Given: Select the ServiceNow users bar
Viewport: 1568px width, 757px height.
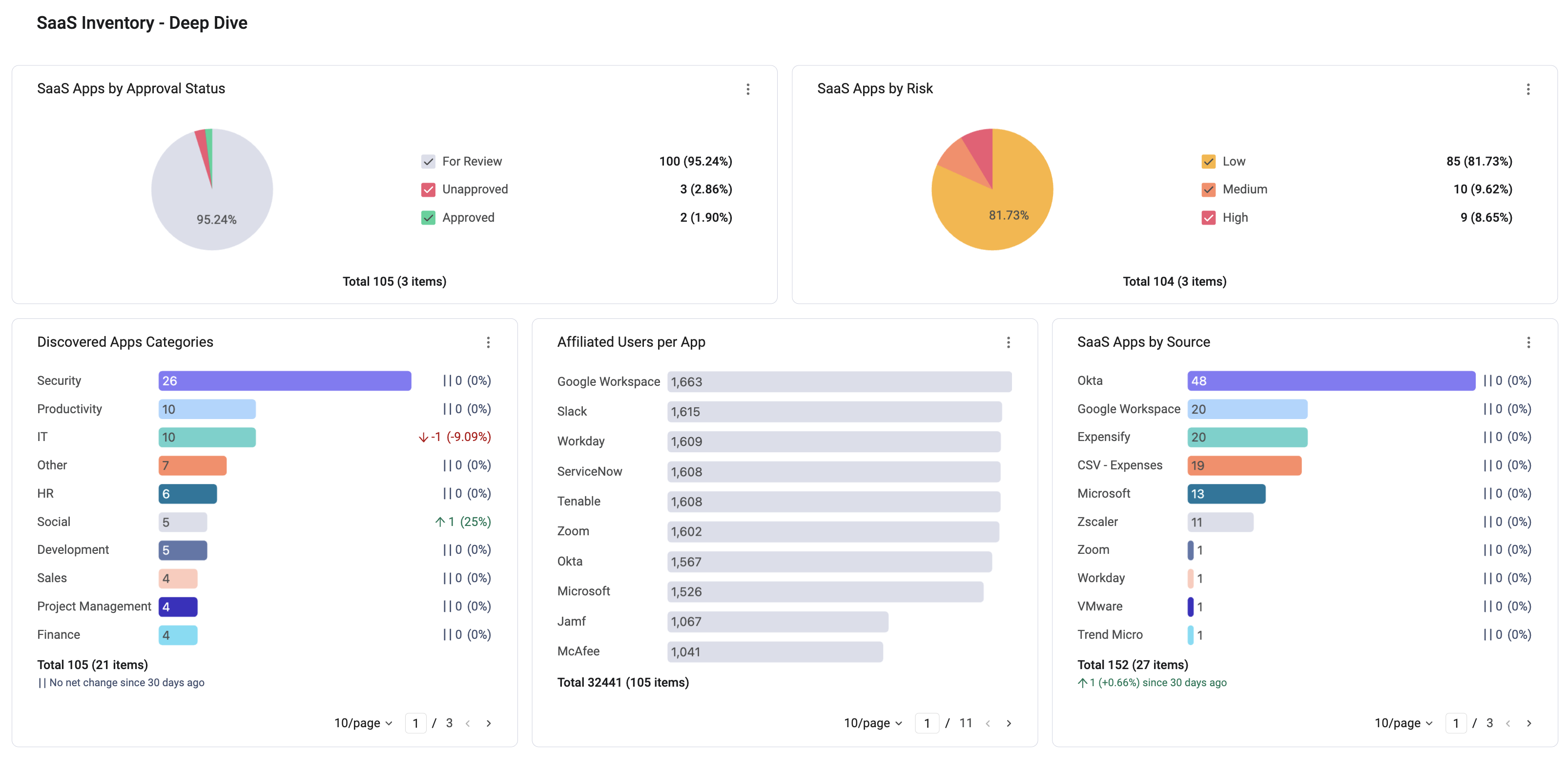Looking at the screenshot, I should pyautogui.click(x=834, y=472).
